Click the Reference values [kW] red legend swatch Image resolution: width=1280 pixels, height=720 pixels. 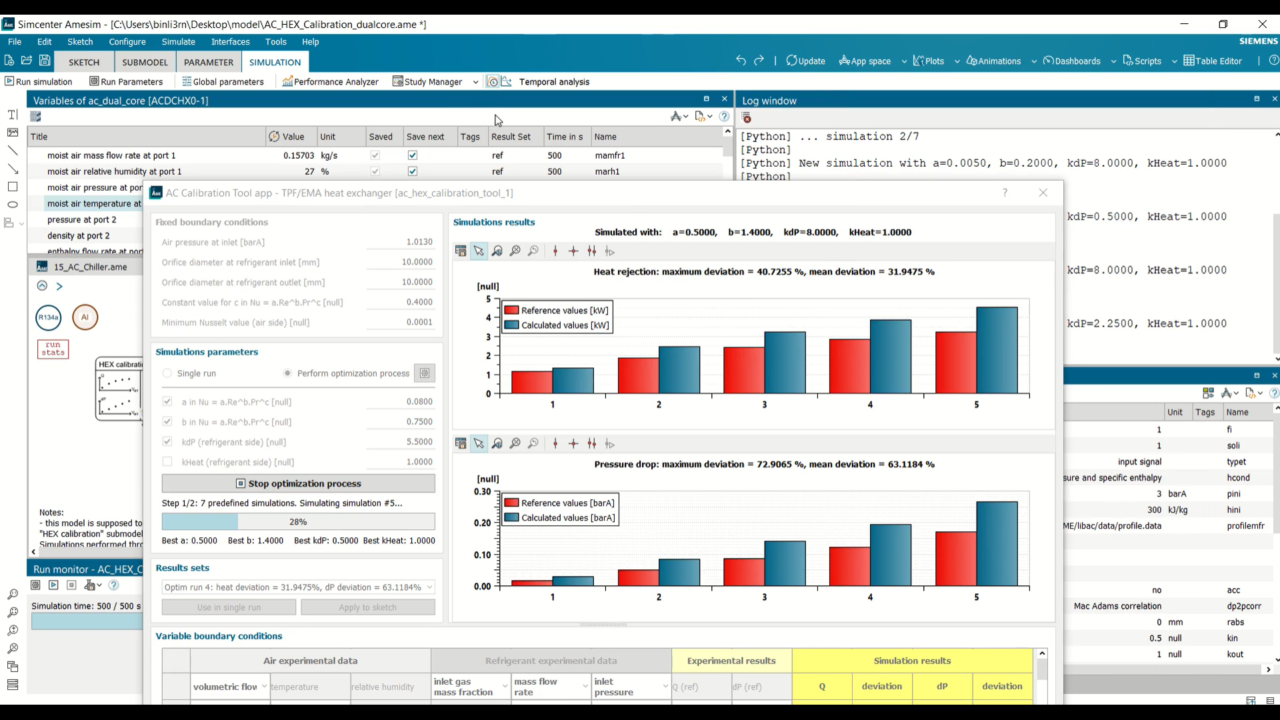(x=511, y=311)
